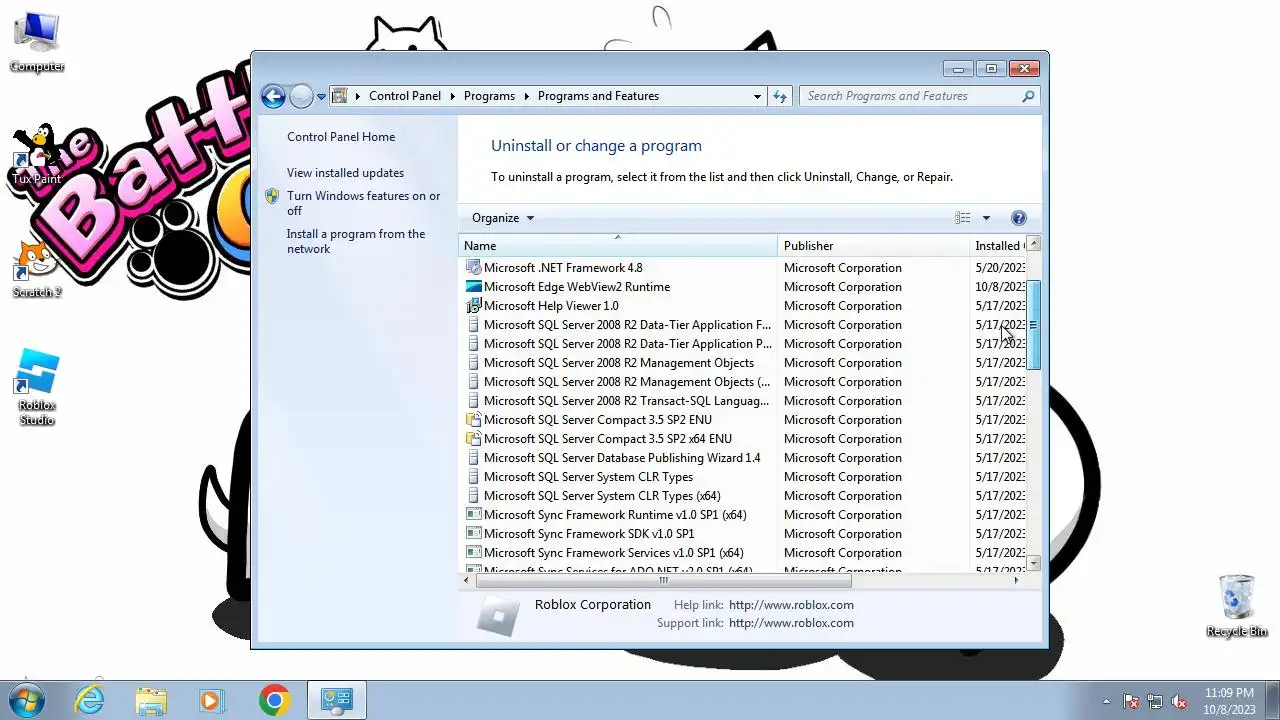Click Programs in the breadcrumb
Image resolution: width=1280 pixels, height=720 pixels.
(x=490, y=96)
